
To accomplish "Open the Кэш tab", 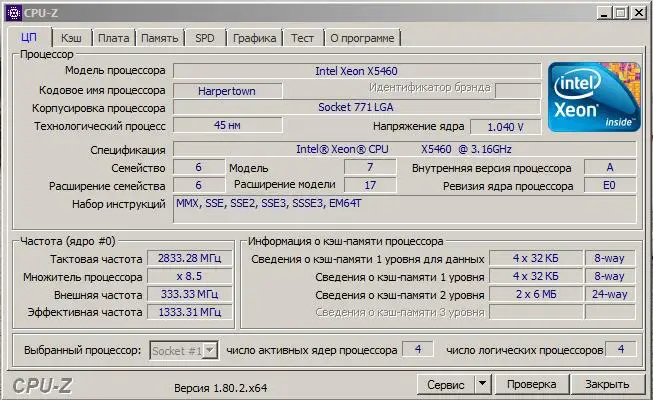I will (71, 38).
